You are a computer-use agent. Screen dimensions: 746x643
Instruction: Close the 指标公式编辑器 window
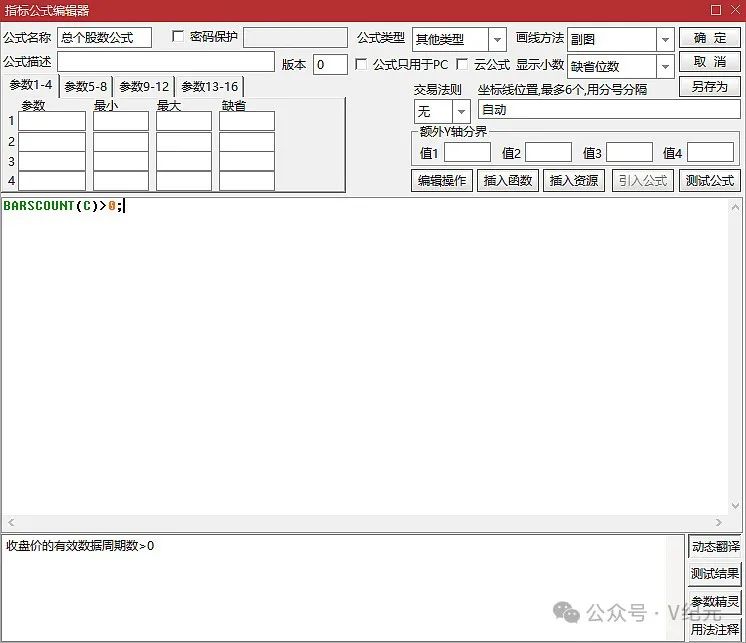click(735, 10)
